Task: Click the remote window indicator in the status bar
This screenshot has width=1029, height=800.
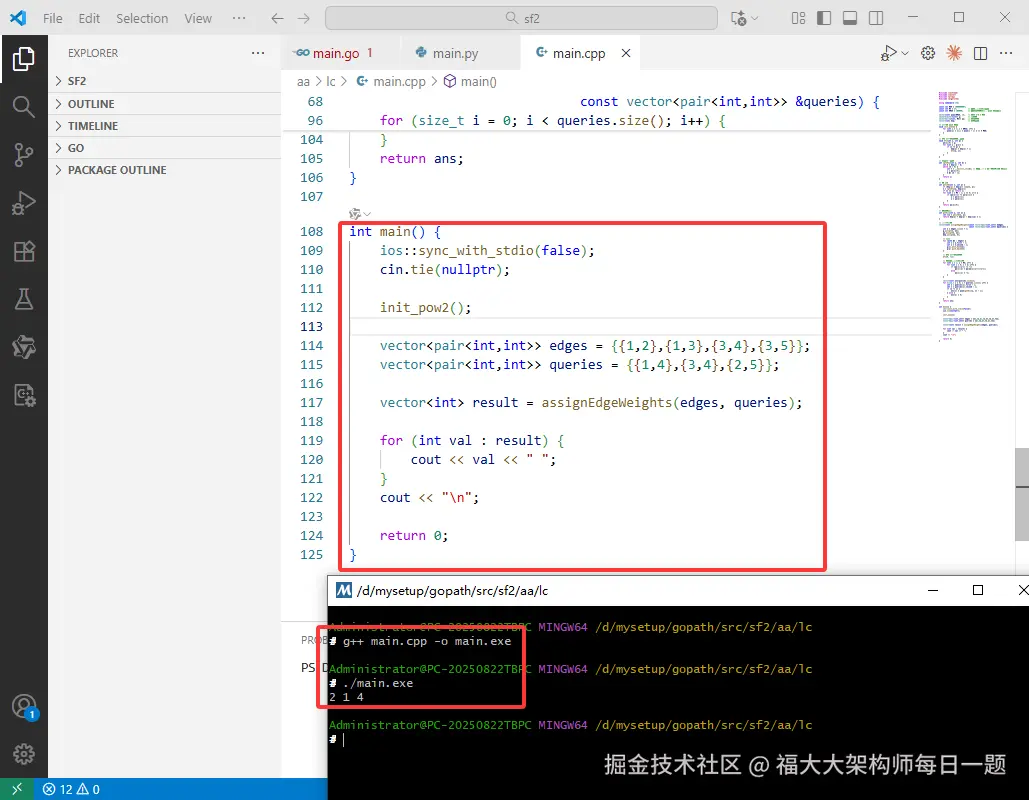Action: pos(17,789)
